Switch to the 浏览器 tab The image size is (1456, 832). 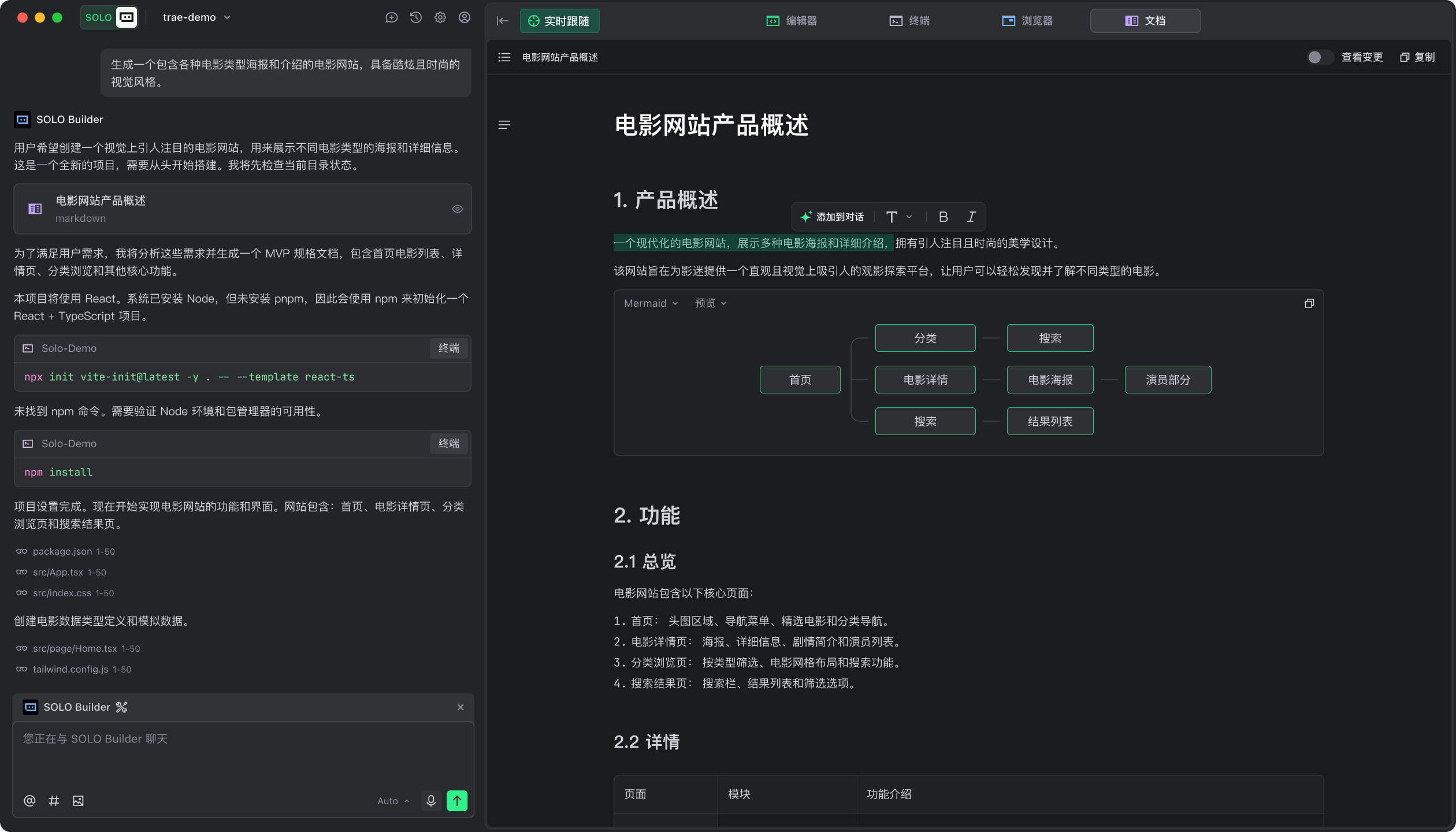pos(1027,21)
